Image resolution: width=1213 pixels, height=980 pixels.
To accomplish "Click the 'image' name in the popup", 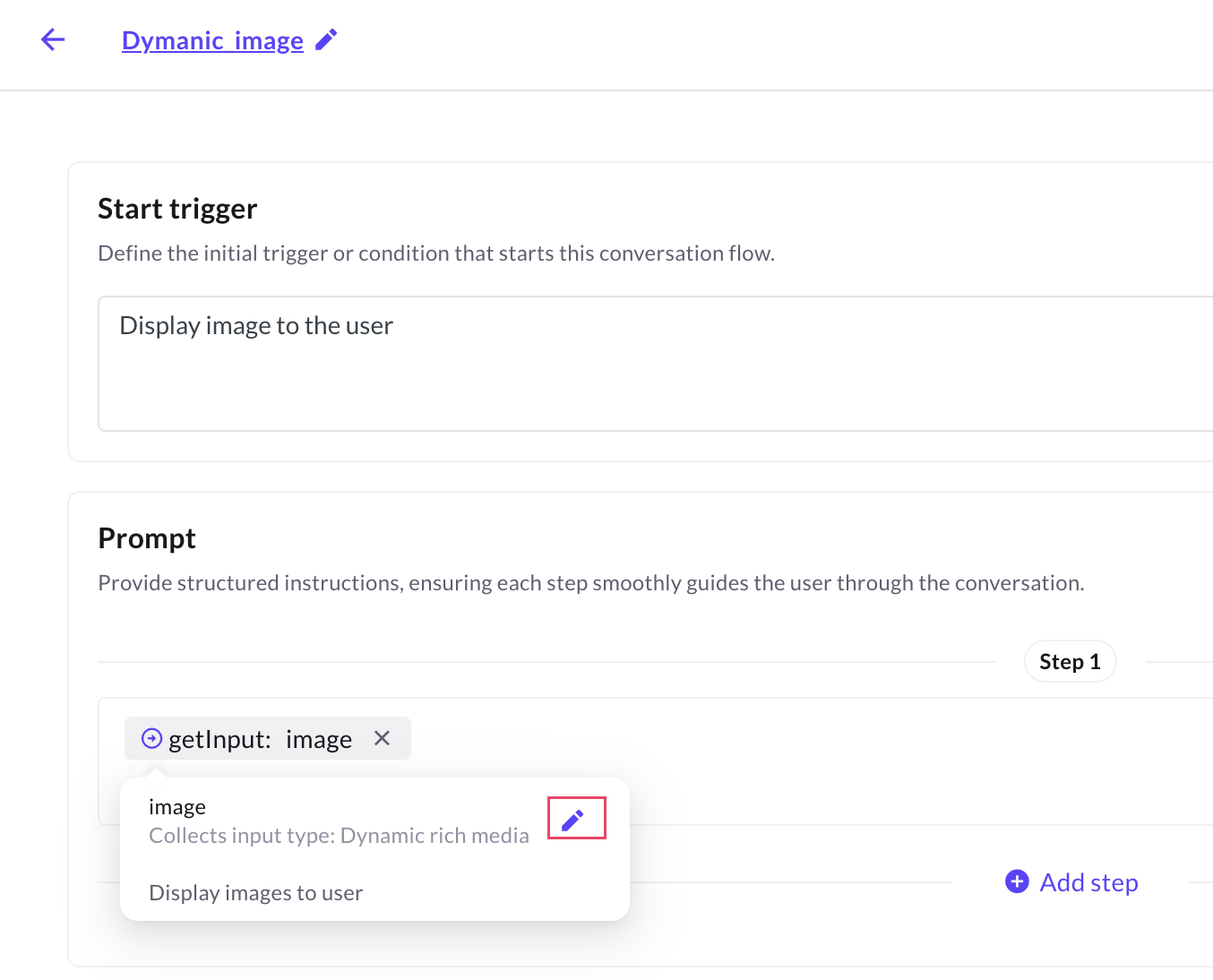I will click(x=177, y=807).
